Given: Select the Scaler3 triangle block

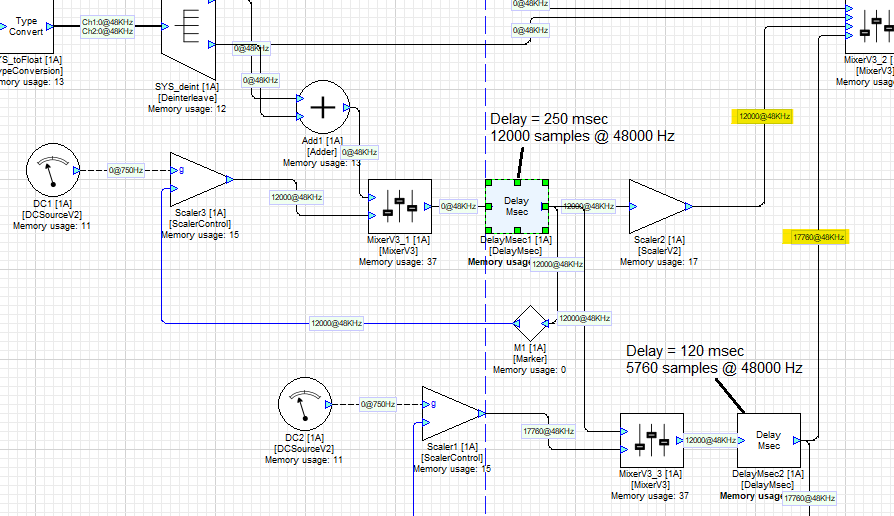Looking at the screenshot, I should (x=199, y=180).
